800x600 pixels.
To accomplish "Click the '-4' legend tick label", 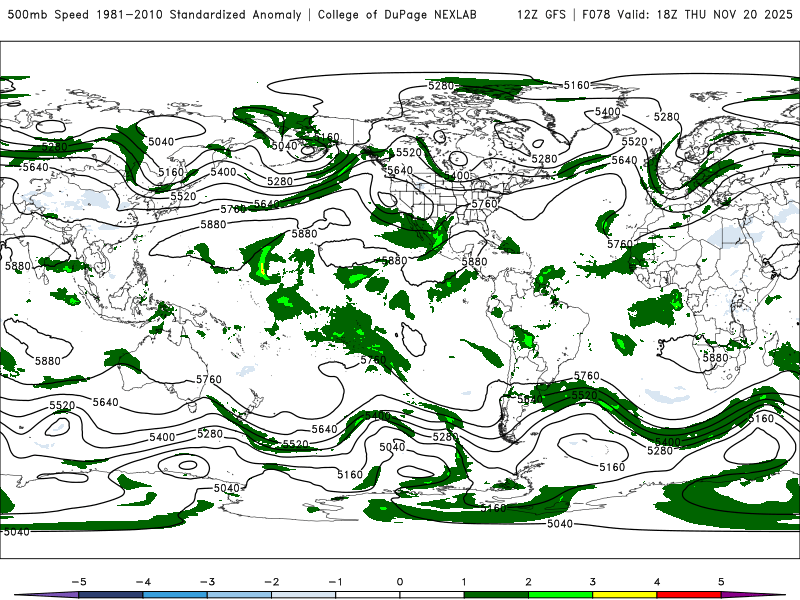I will click(143, 582).
